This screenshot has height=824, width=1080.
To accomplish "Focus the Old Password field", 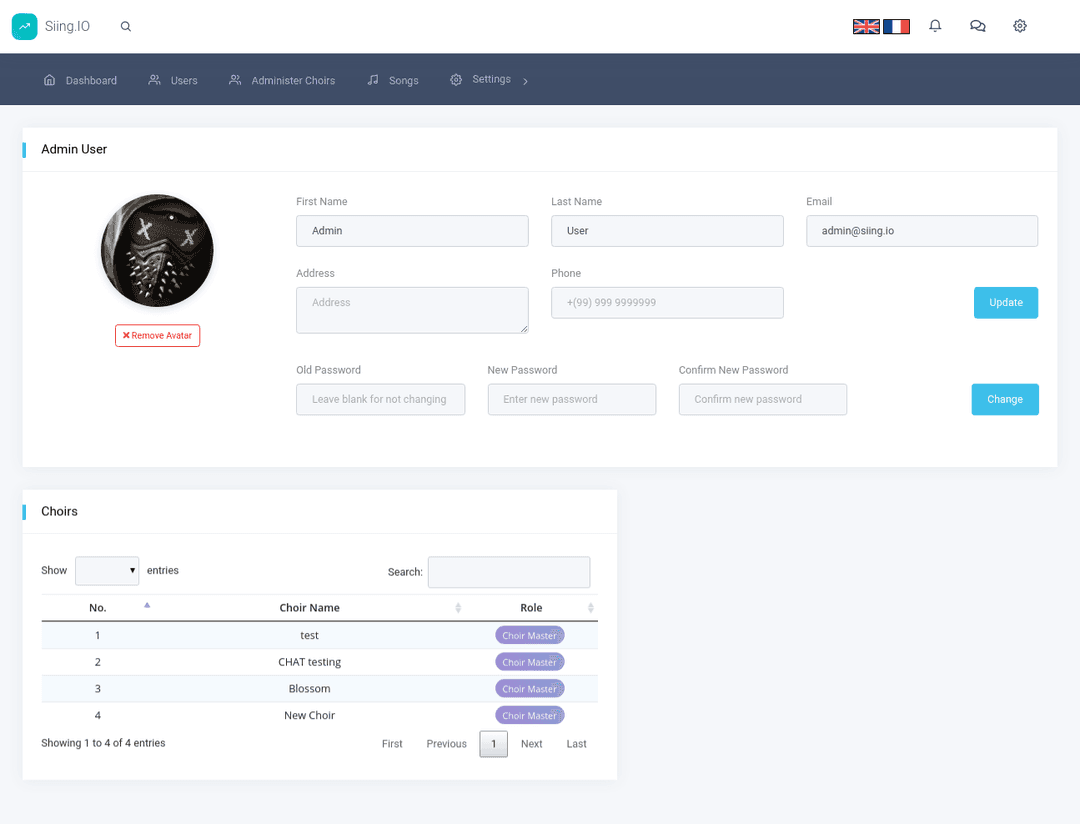I will pyautogui.click(x=380, y=400).
